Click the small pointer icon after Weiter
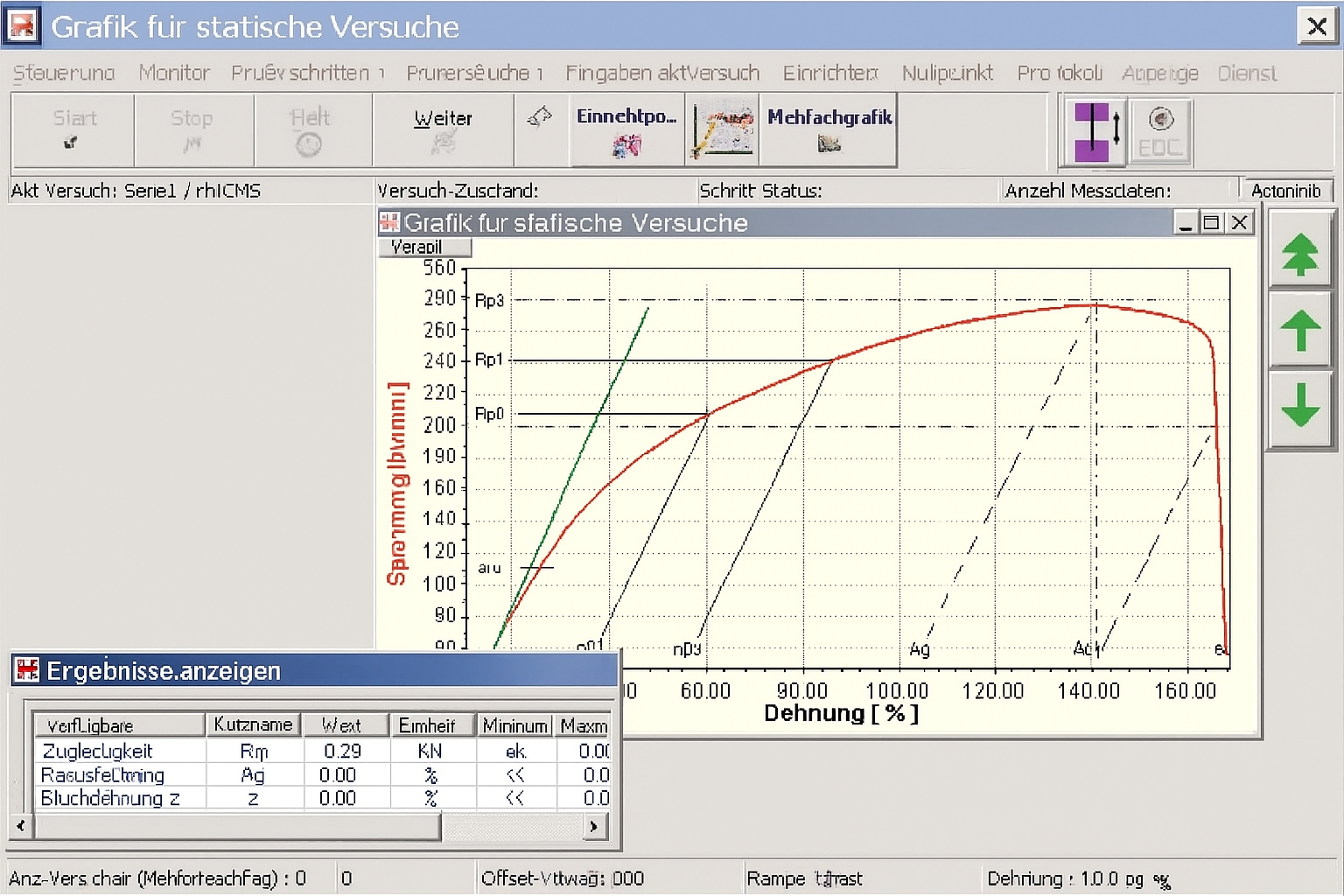This screenshot has height=896, width=1344. pyautogui.click(x=540, y=117)
